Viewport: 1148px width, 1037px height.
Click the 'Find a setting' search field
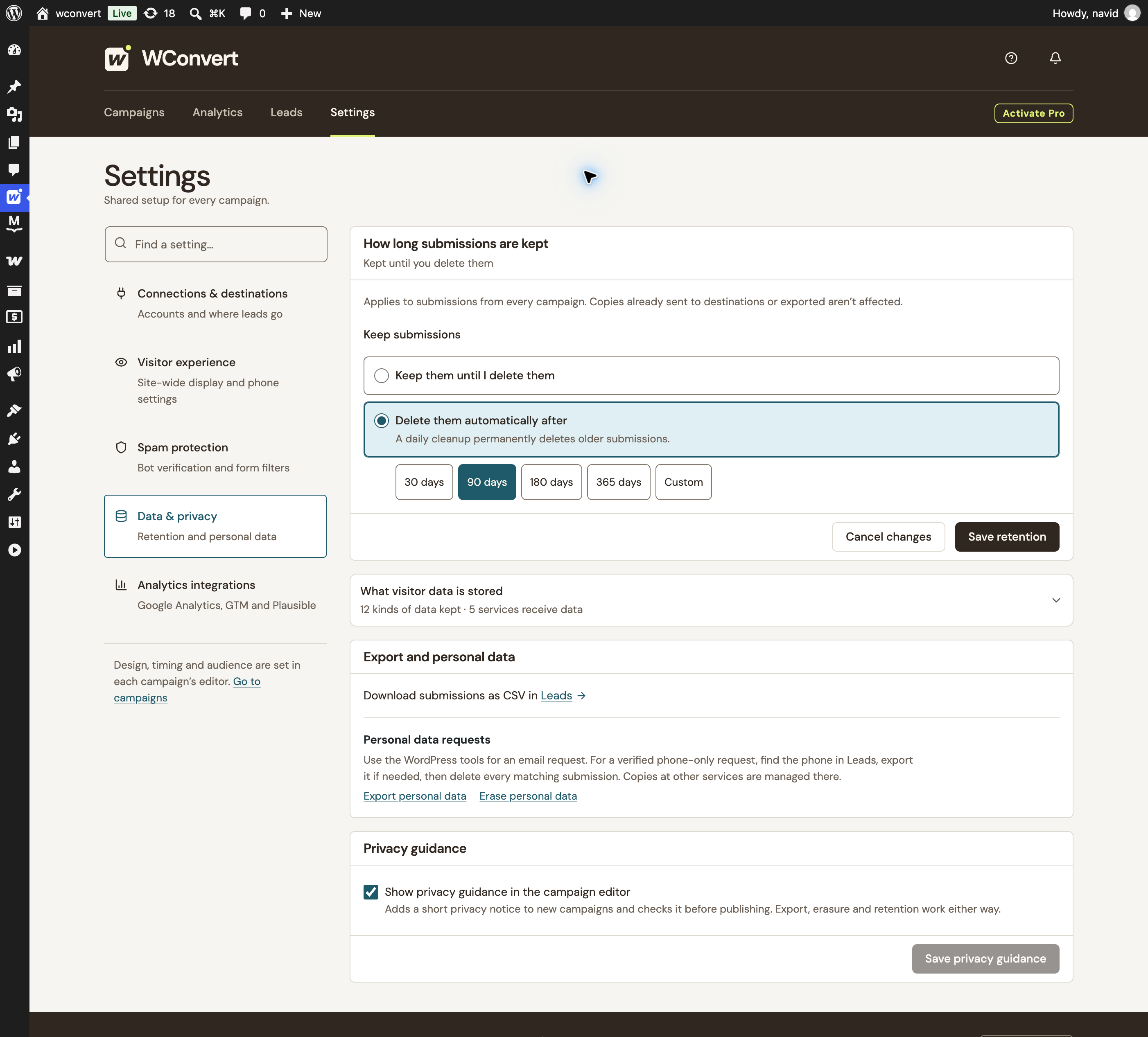216,244
